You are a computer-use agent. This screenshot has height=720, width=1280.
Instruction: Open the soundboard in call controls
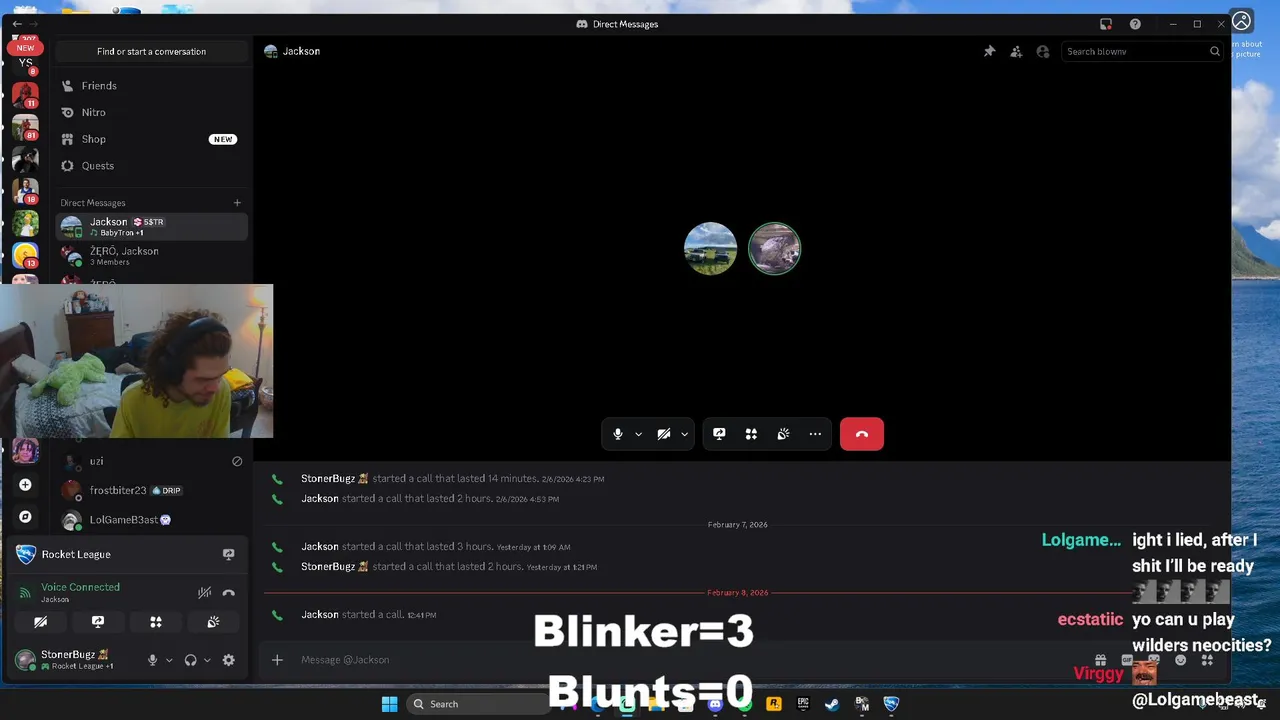pos(783,434)
